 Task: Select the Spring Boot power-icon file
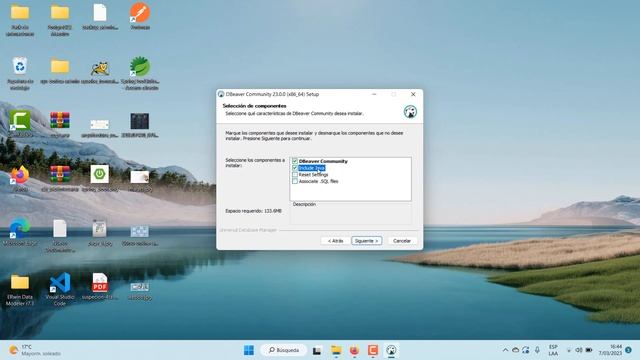click(x=100, y=178)
